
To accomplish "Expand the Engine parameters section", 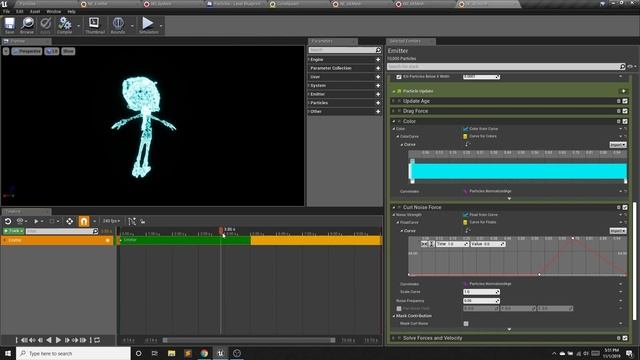I will 309,60.
